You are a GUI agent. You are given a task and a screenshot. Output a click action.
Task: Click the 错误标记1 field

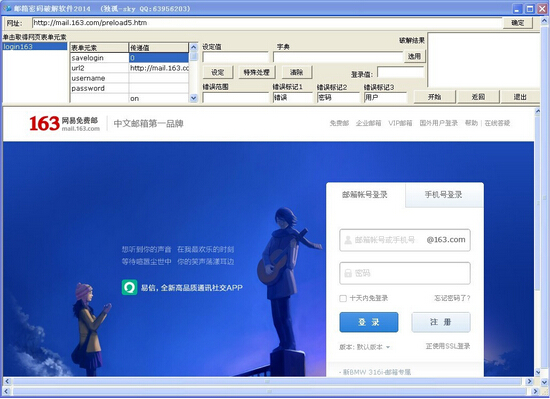point(293,97)
